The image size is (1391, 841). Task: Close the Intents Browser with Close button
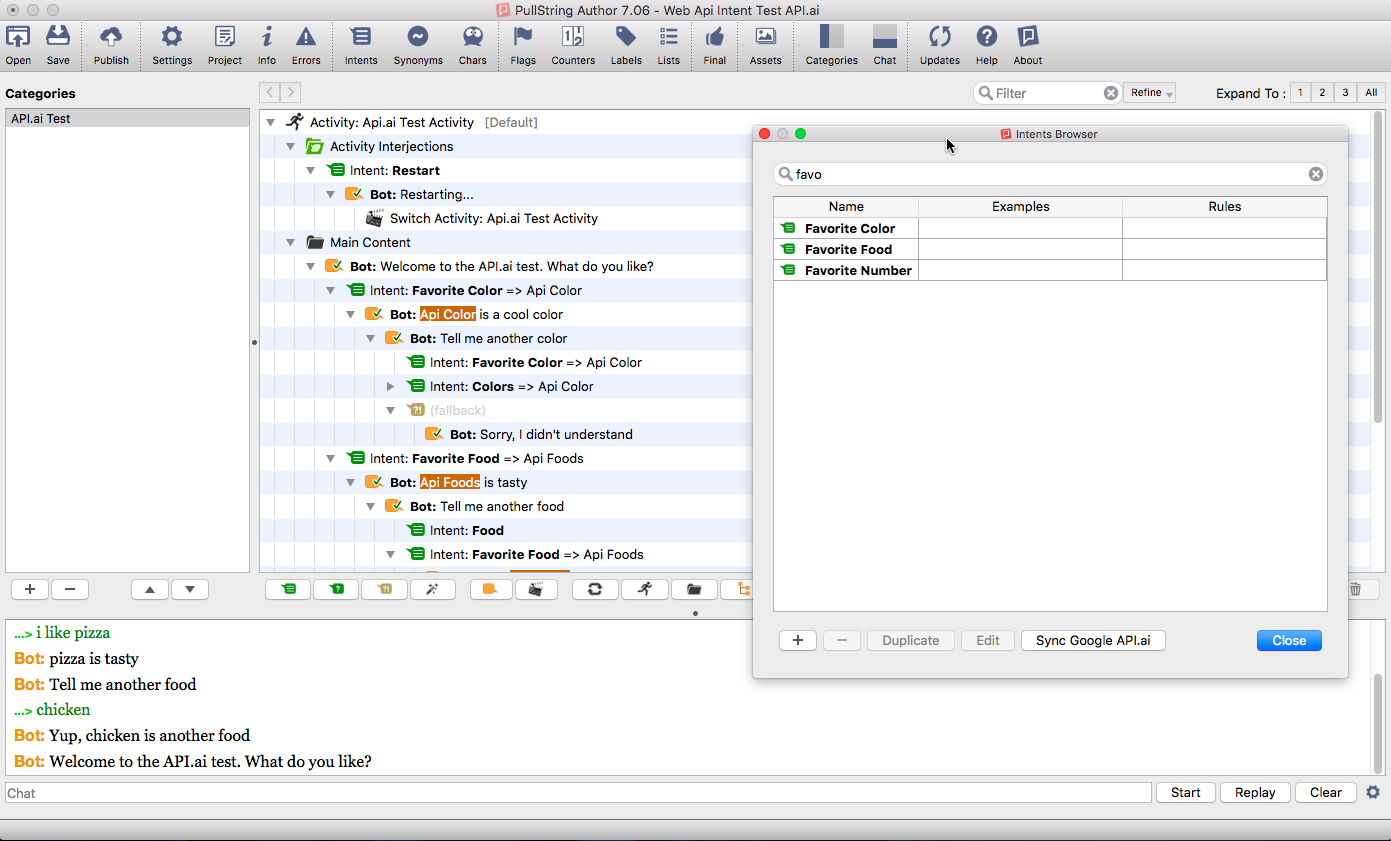[1289, 640]
